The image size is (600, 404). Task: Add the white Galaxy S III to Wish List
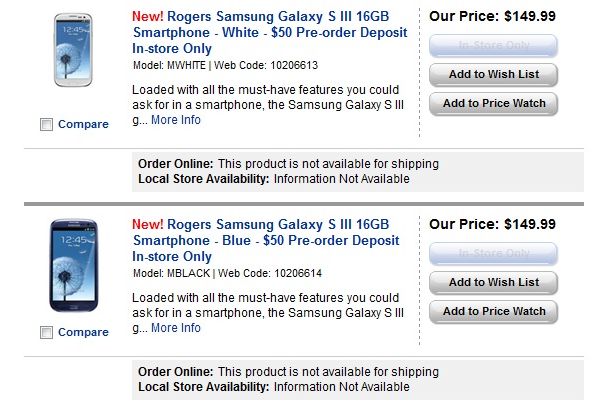tap(493, 75)
